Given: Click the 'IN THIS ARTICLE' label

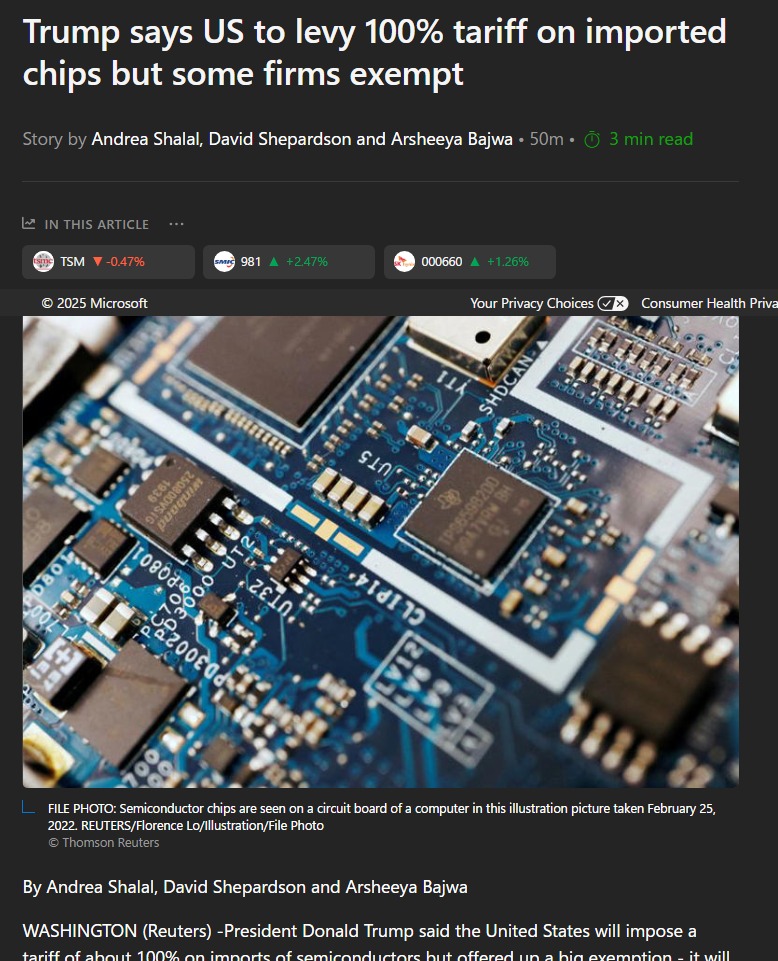Looking at the screenshot, I should (x=96, y=224).
